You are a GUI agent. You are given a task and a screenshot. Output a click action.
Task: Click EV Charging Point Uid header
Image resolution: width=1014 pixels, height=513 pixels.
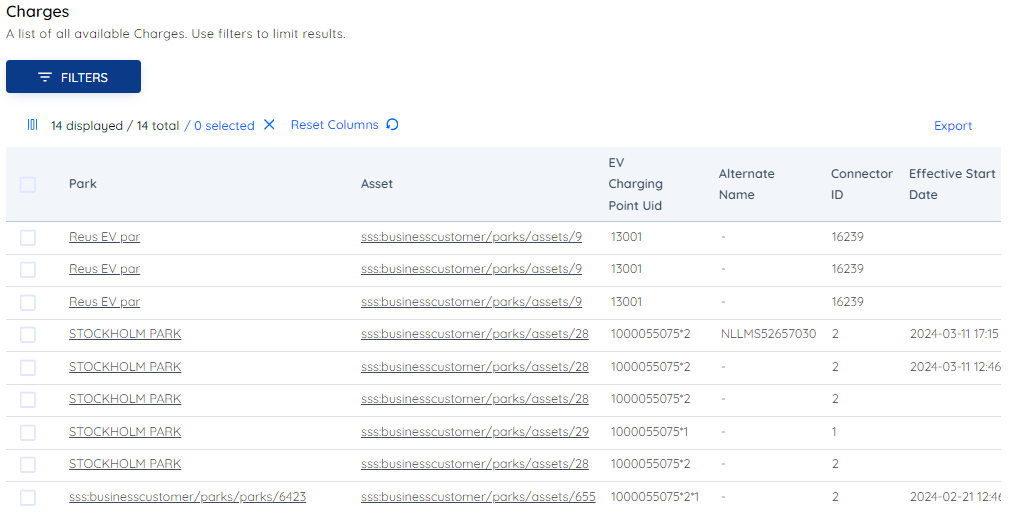635,184
